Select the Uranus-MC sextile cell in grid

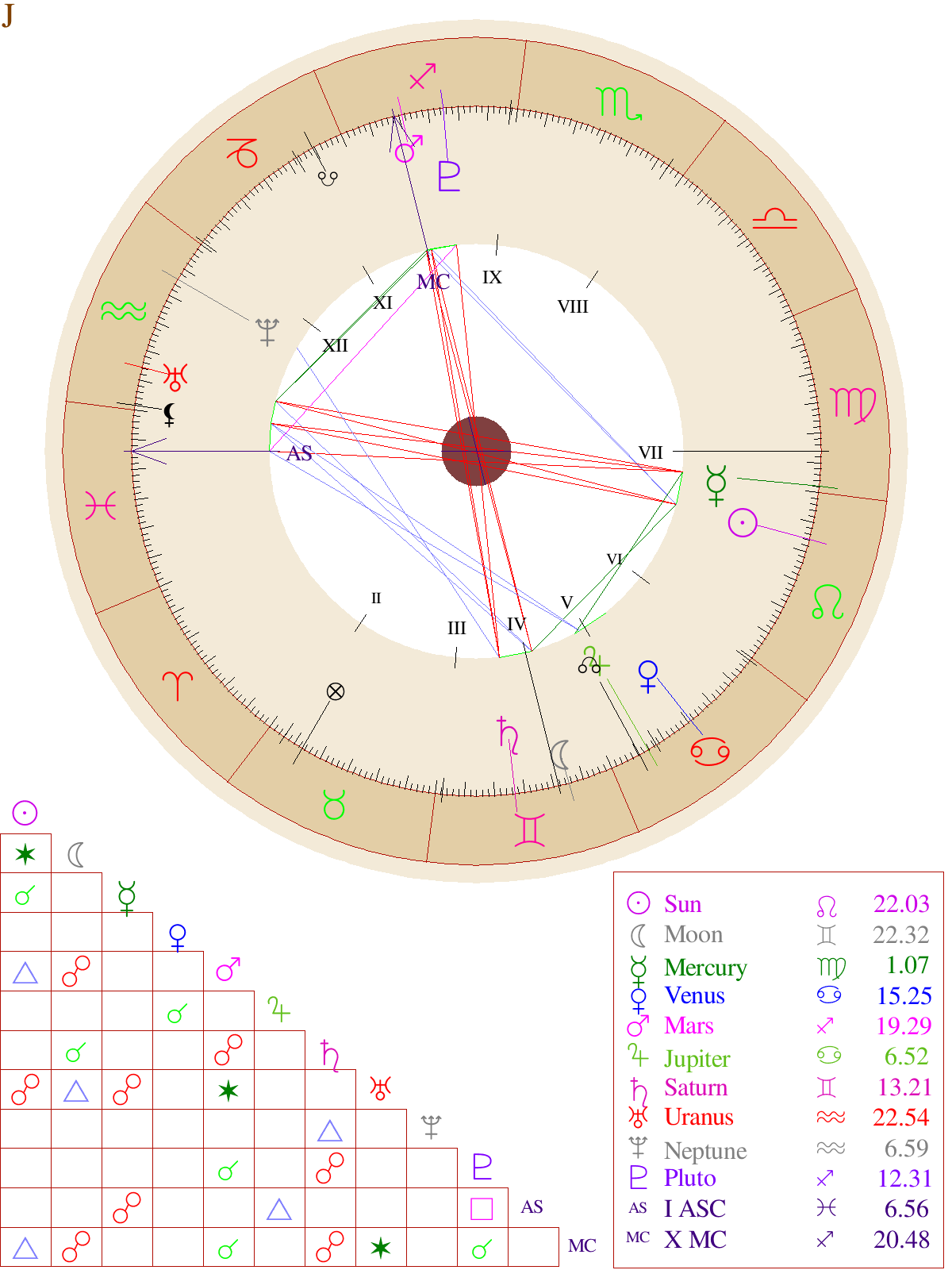(381, 1248)
